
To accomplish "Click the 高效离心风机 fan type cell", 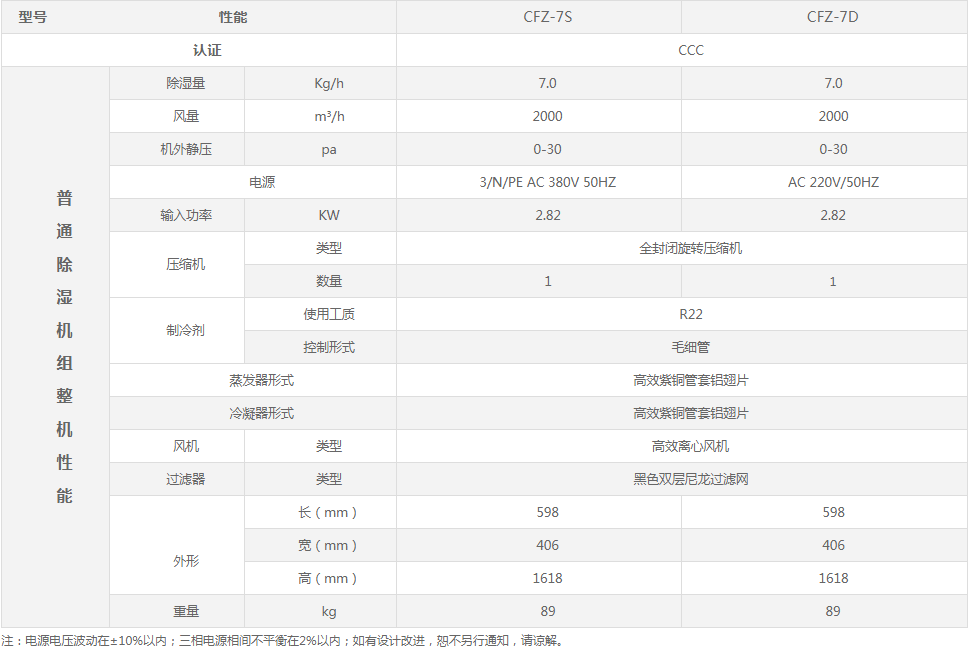I will click(690, 446).
